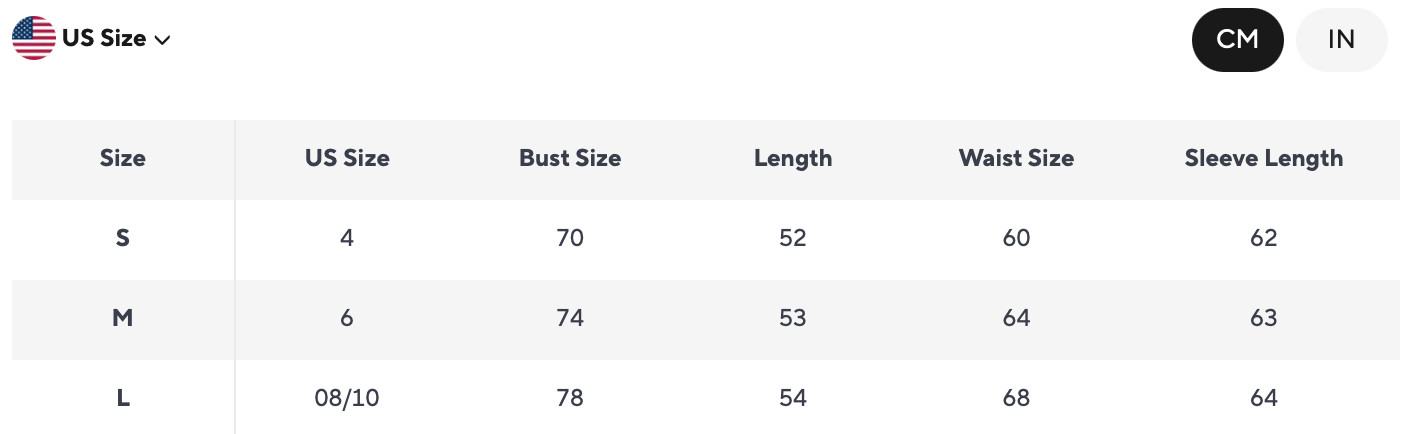
Task: Click bust size value 70
Action: click(x=570, y=238)
